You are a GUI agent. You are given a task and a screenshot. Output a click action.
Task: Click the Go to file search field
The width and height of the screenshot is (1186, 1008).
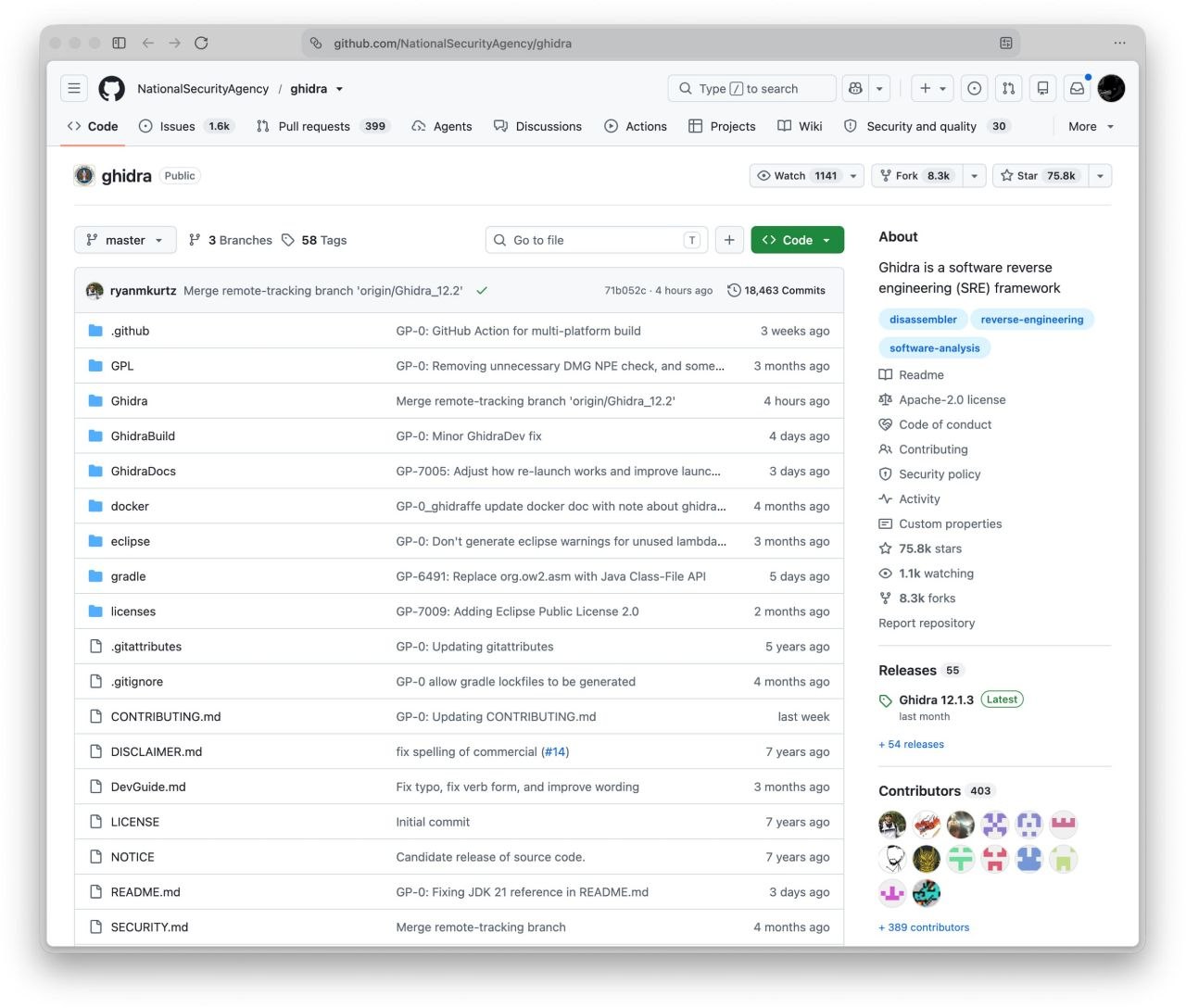[x=597, y=240]
